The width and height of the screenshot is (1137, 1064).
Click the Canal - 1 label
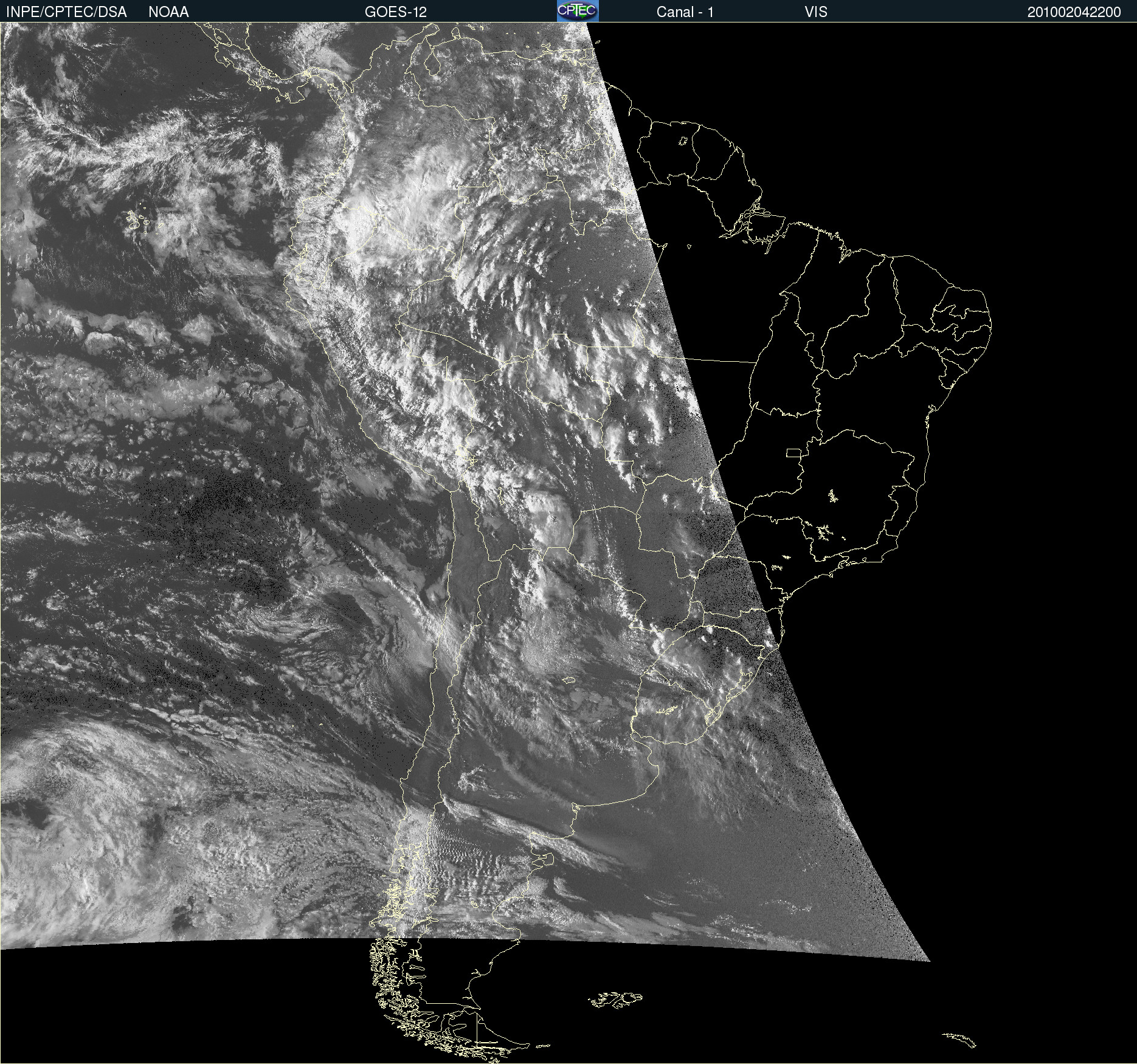click(685, 12)
